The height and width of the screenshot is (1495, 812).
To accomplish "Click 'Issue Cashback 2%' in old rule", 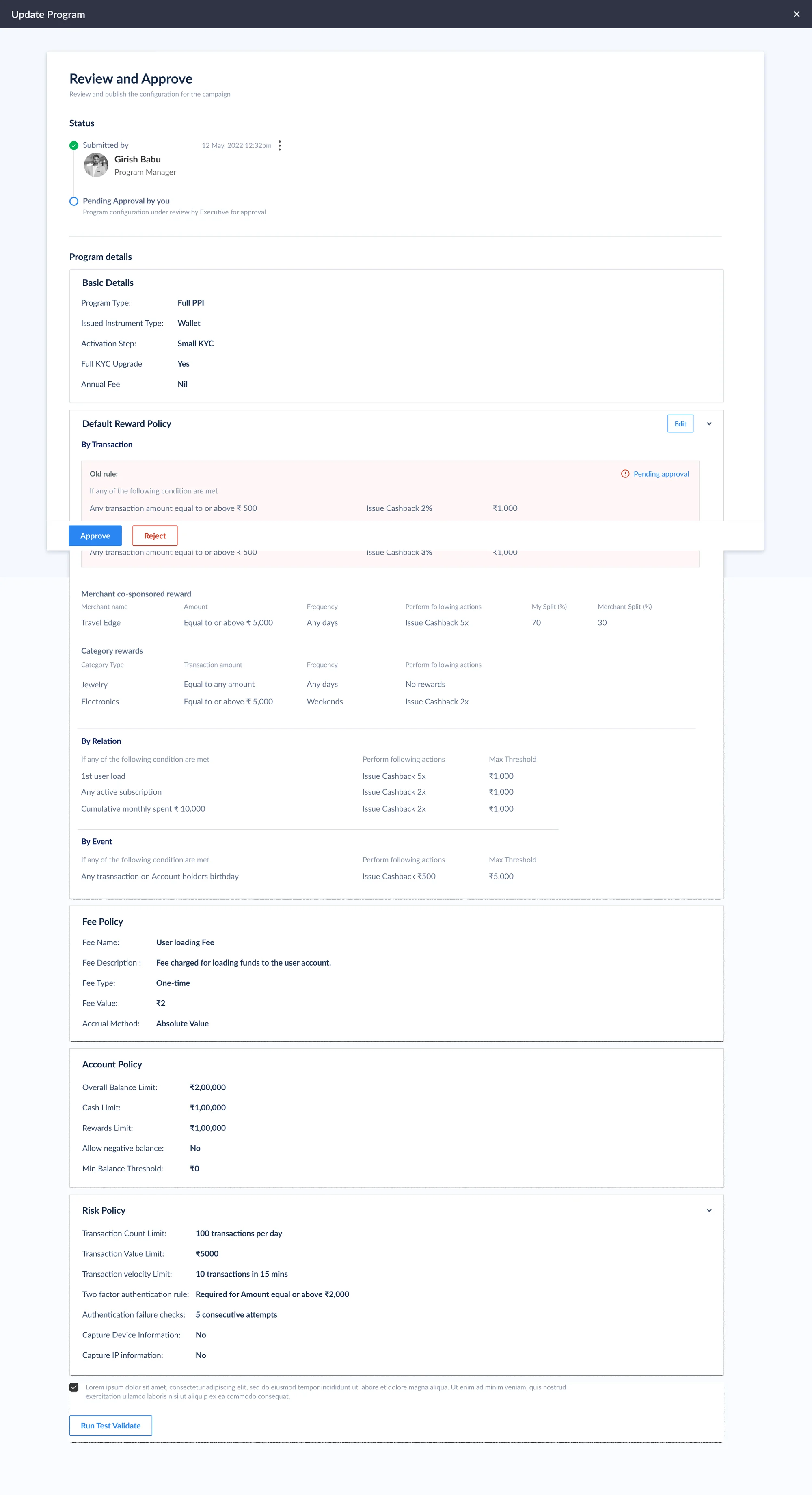I will (400, 508).
